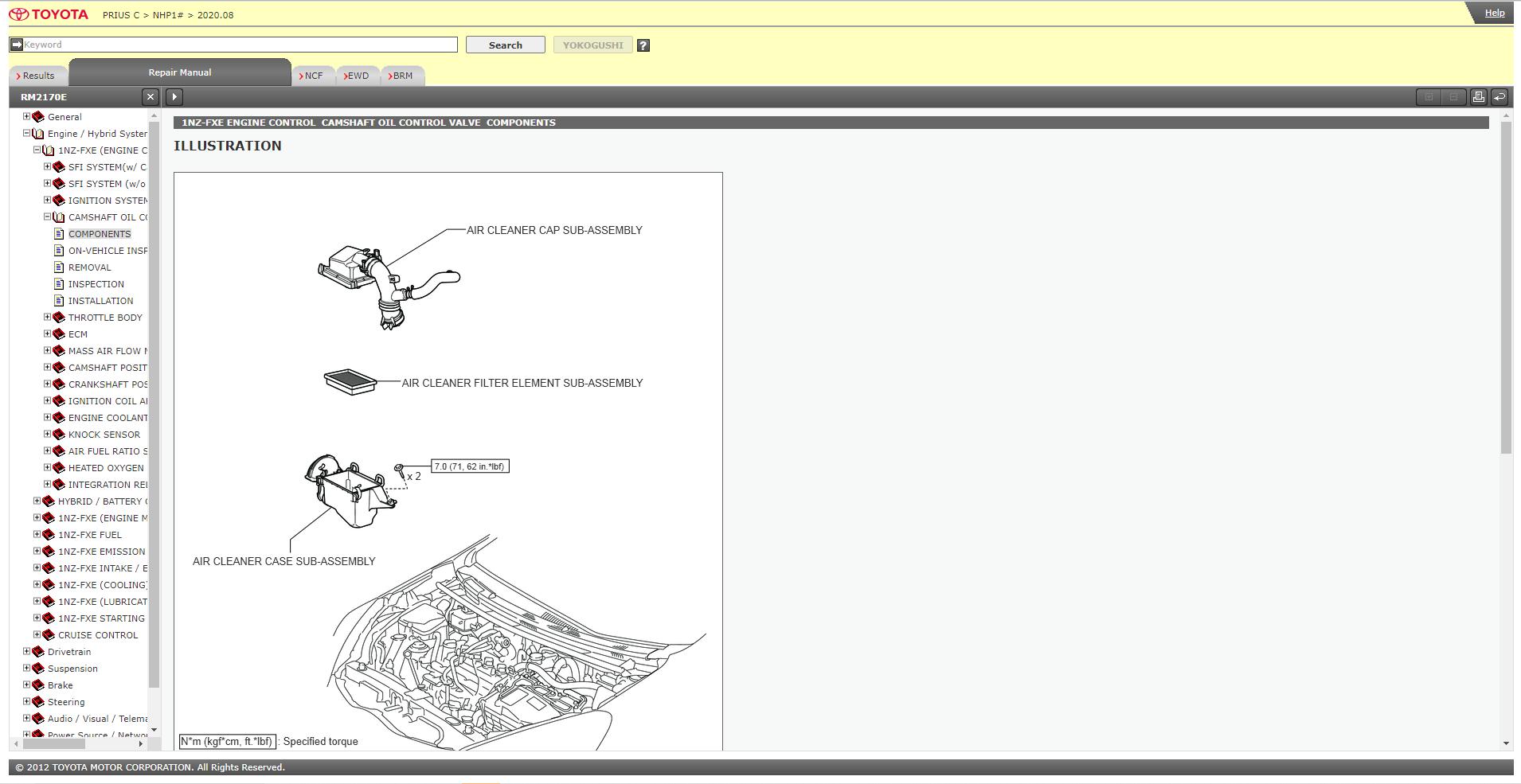Open the Help link

[x=1495, y=13]
